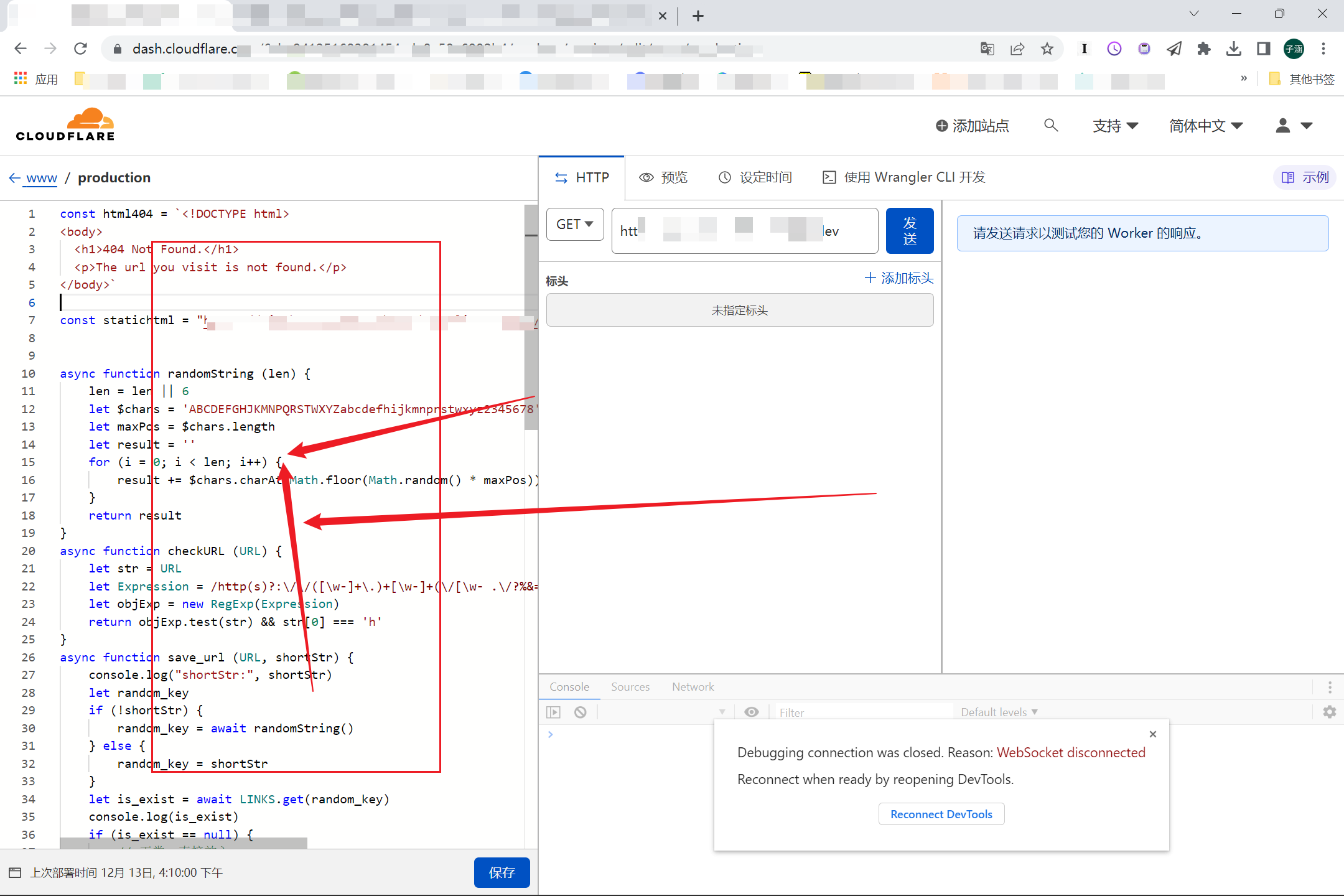
Task: Click the 保存 save button
Action: (502, 872)
